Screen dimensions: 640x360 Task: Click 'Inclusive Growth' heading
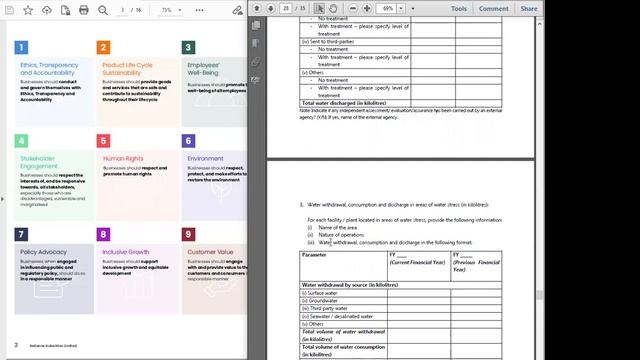click(x=126, y=252)
